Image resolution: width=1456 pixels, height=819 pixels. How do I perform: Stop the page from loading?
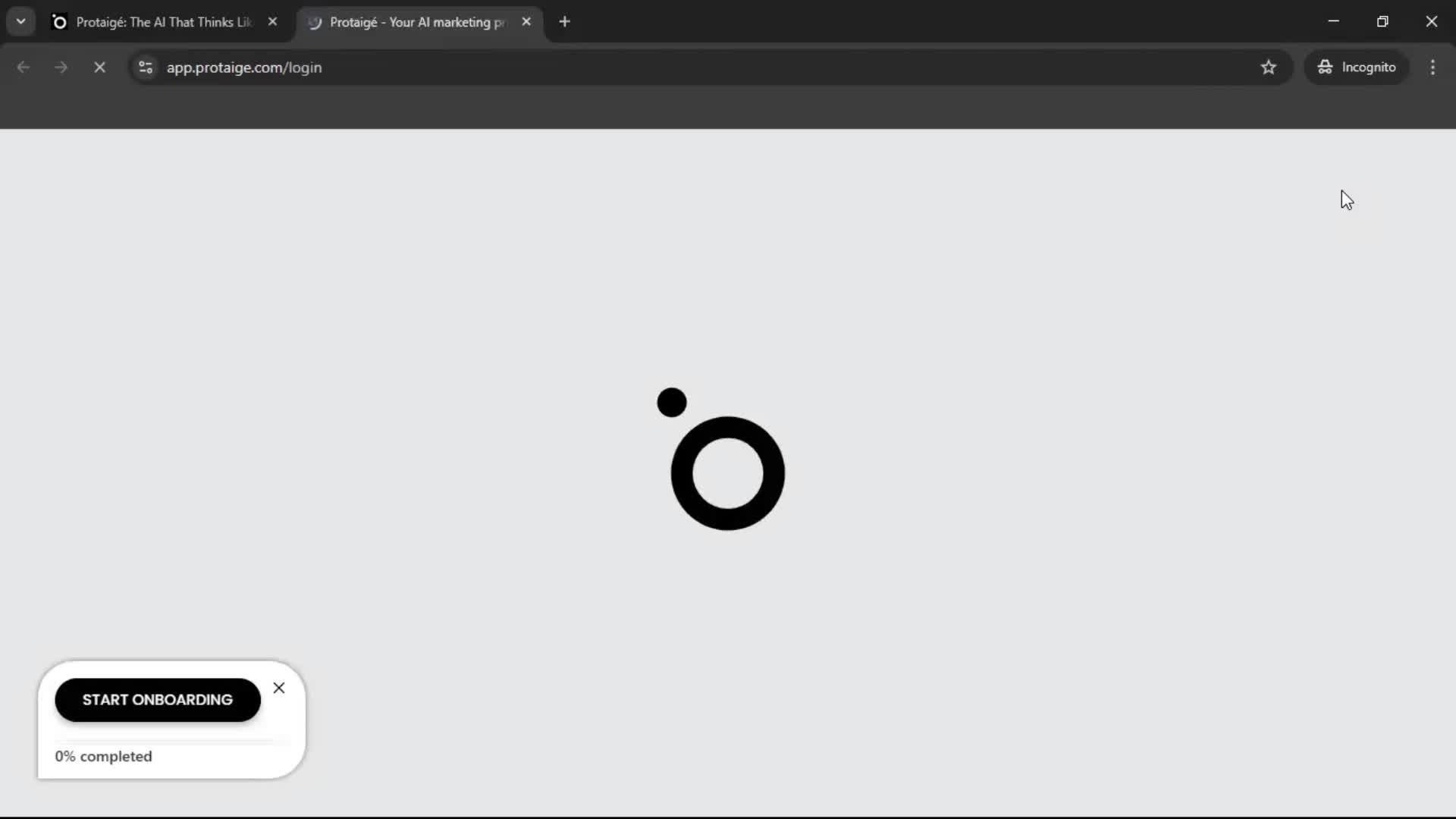coord(99,67)
